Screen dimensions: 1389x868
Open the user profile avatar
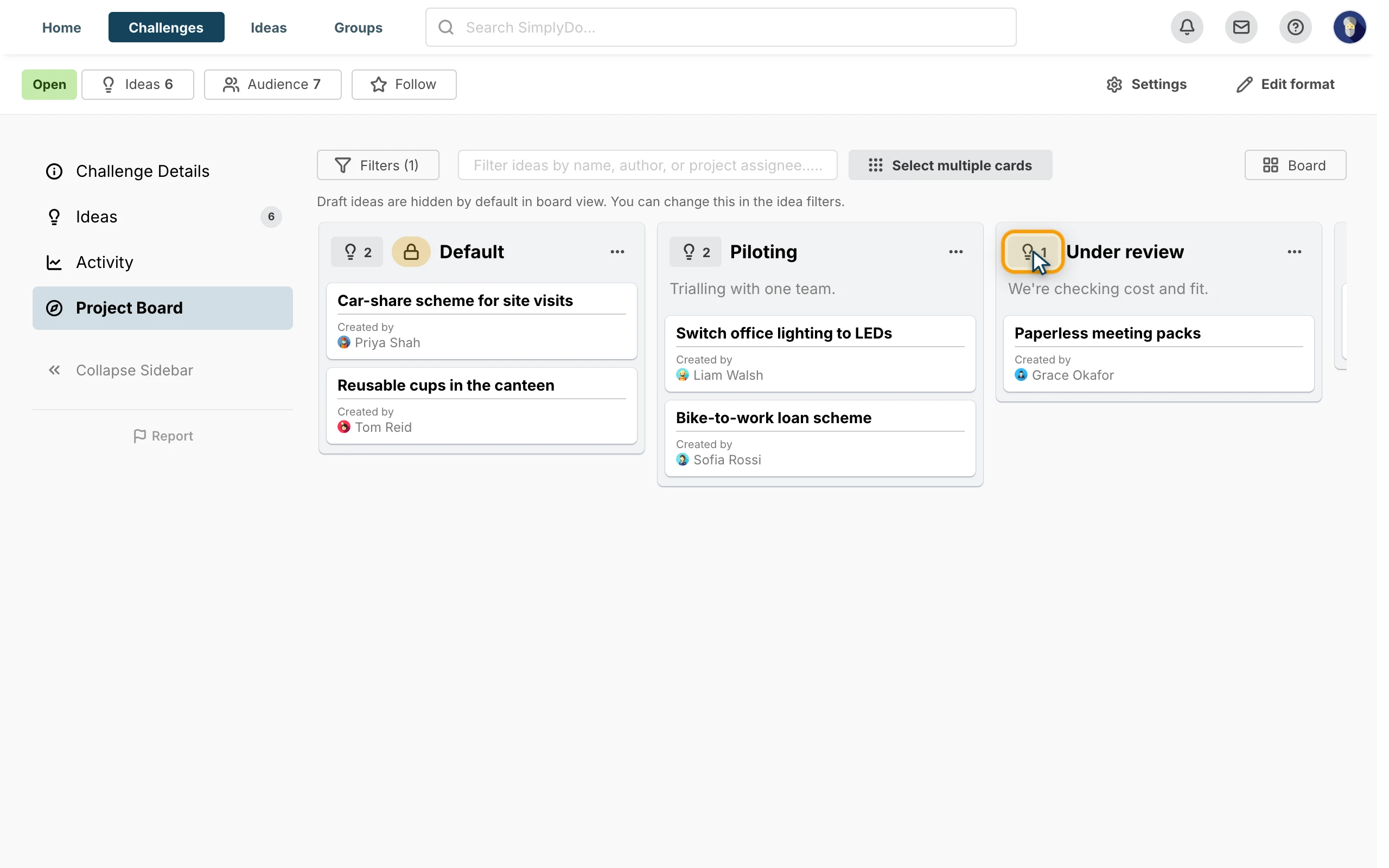[1349, 27]
